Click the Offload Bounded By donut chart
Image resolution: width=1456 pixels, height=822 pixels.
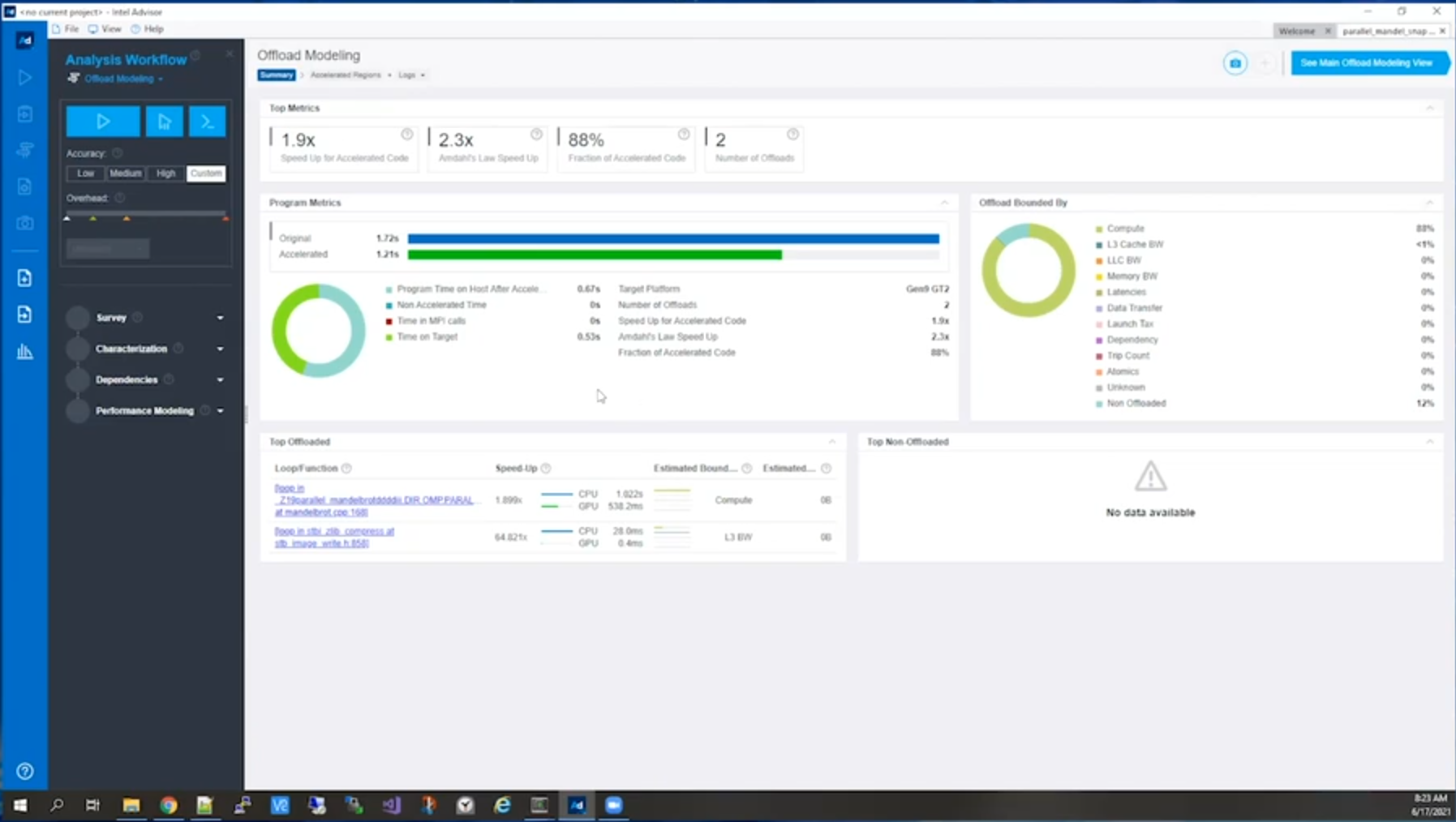1028,270
